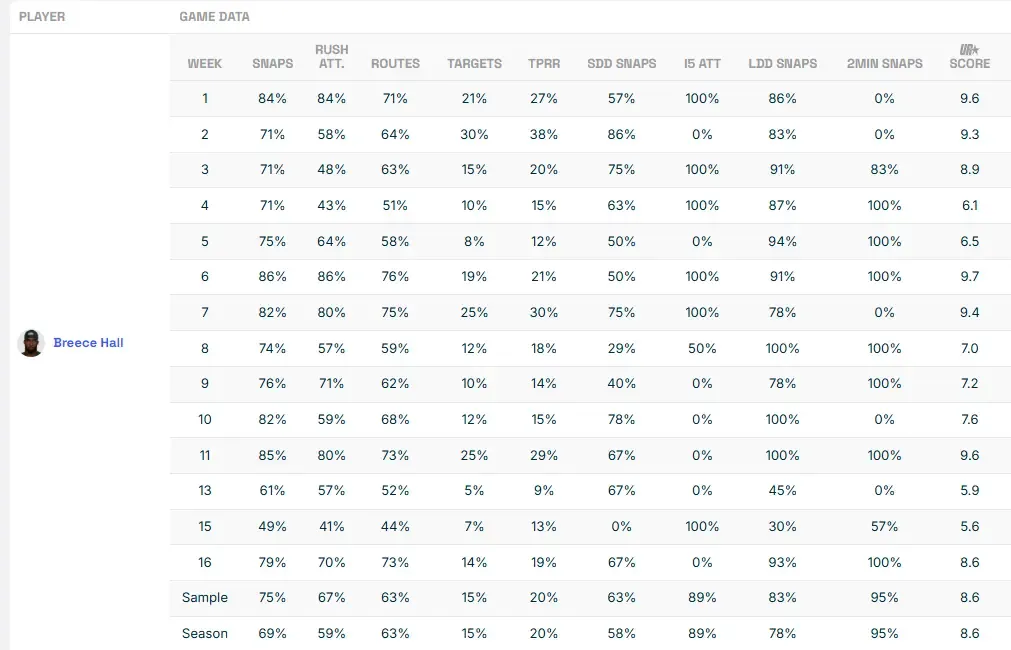This screenshot has height=650, width=1011.
Task: Select the Season row label
Action: click(x=205, y=633)
